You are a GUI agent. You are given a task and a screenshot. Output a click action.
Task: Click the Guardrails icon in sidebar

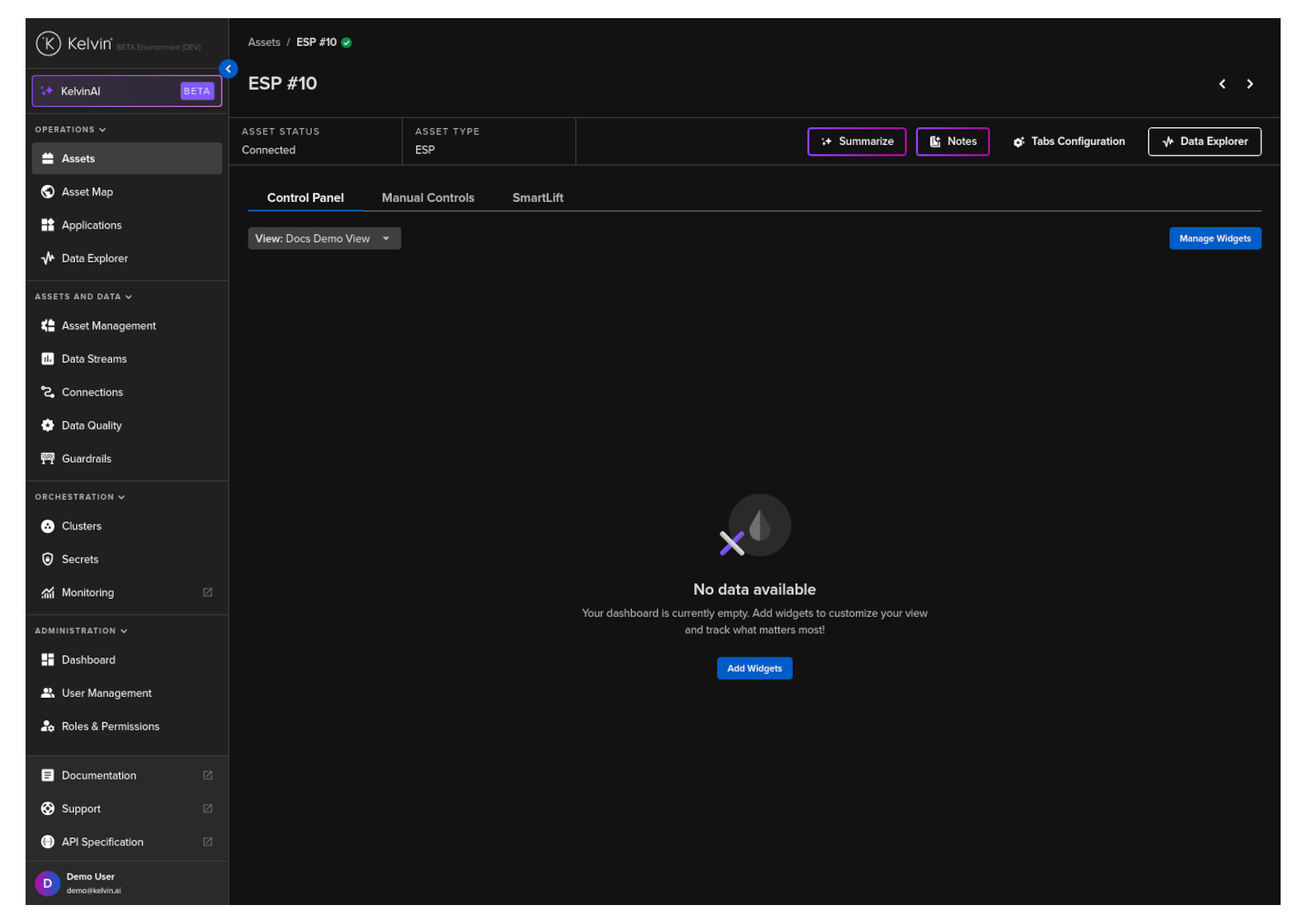48,459
